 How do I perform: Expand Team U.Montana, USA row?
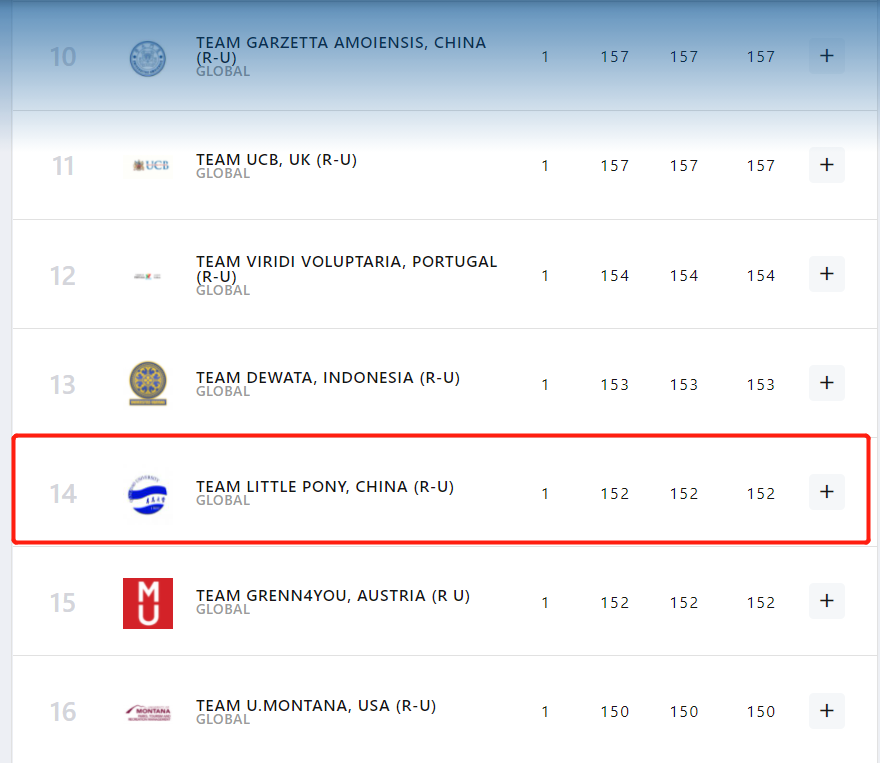826,710
